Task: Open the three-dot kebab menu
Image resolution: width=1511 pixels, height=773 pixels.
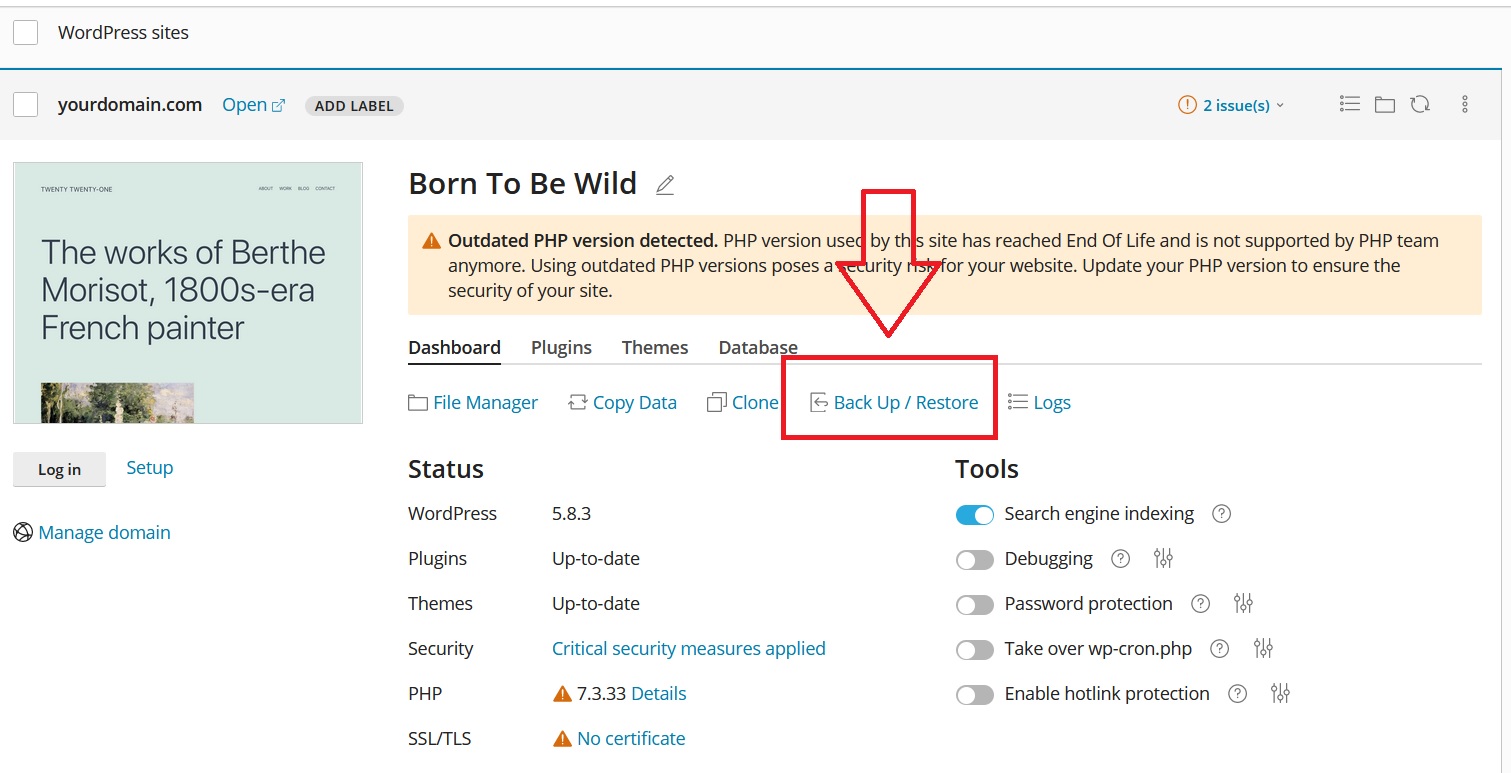Action: (1465, 104)
